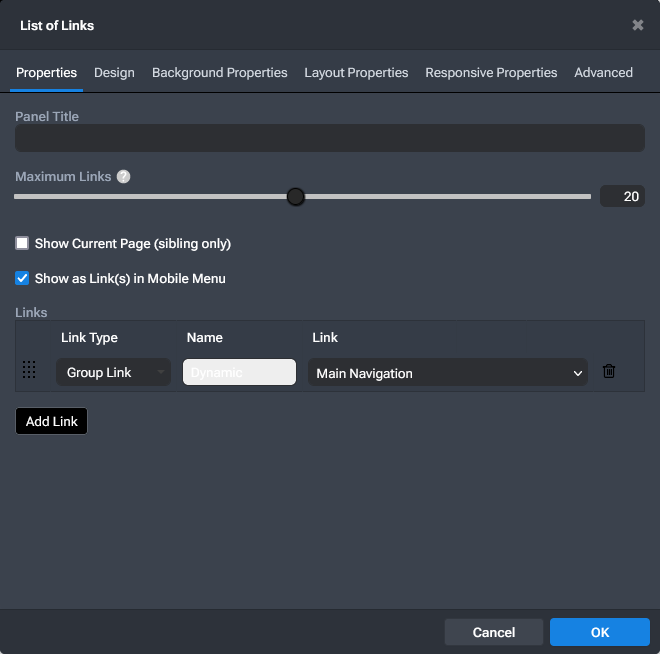Open the Responsive Properties tab
660x654 pixels.
(x=491, y=73)
